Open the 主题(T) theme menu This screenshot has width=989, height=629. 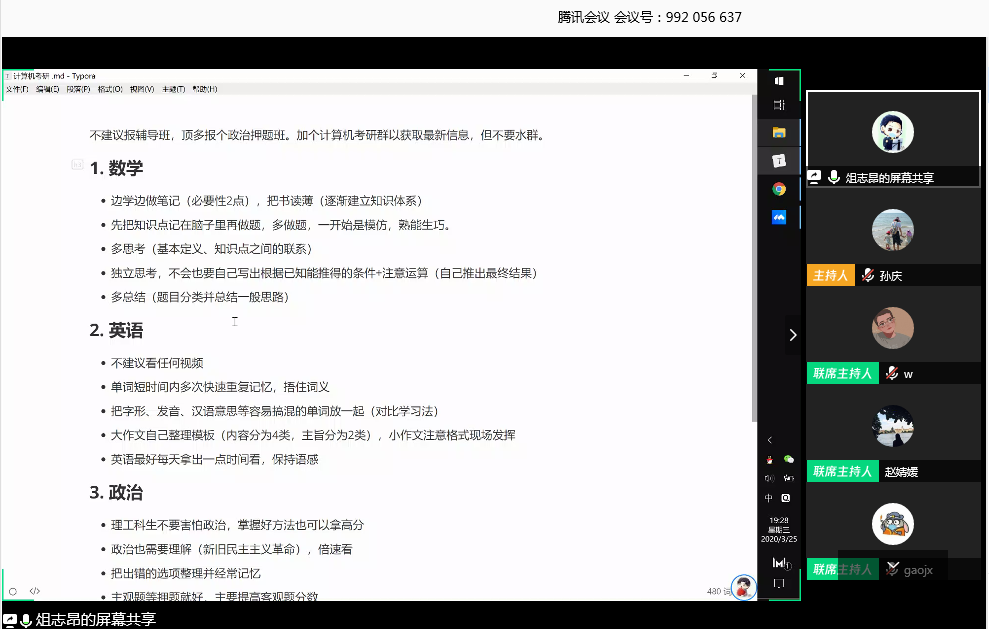click(173, 89)
